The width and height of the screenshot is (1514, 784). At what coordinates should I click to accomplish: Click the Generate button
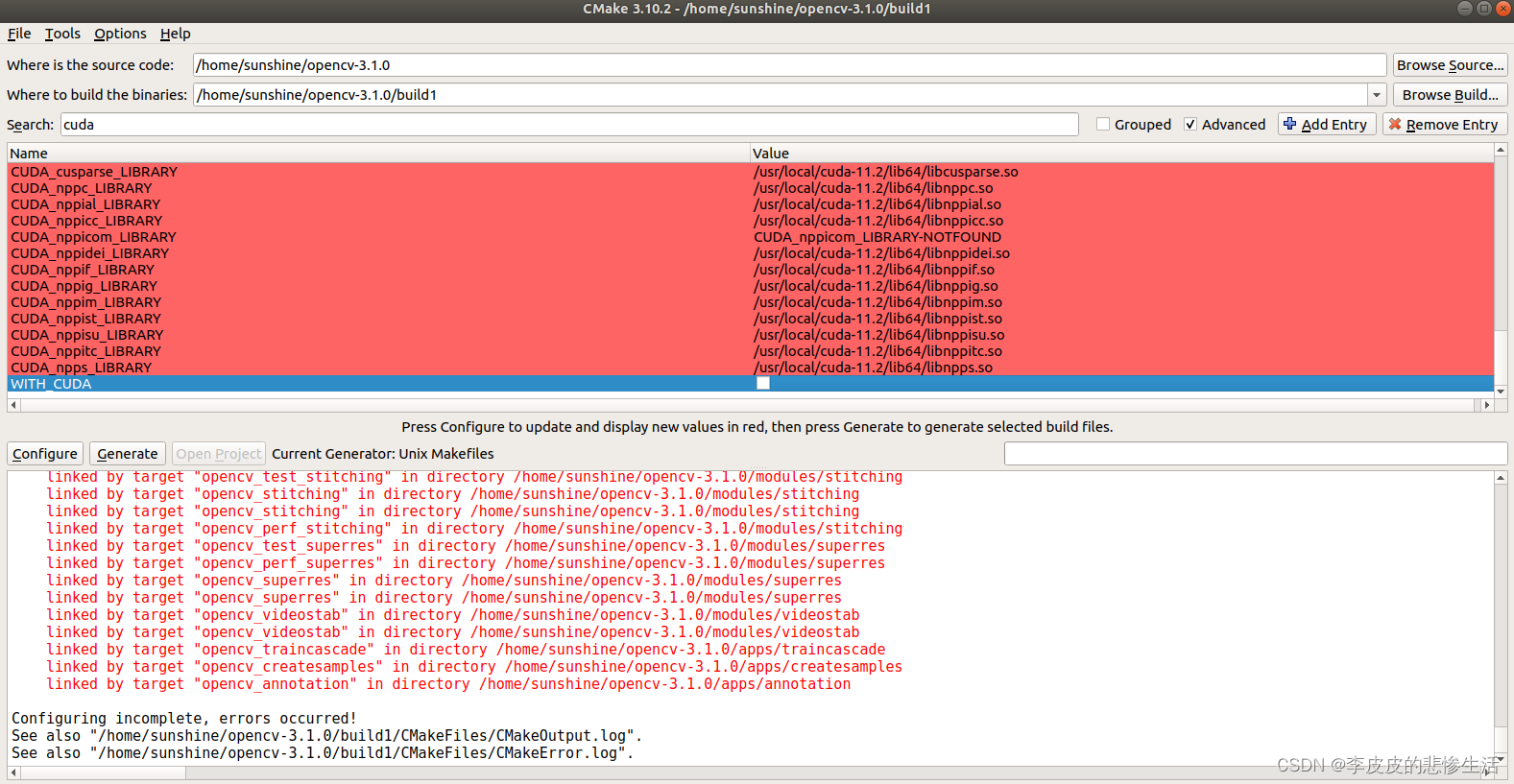128,454
